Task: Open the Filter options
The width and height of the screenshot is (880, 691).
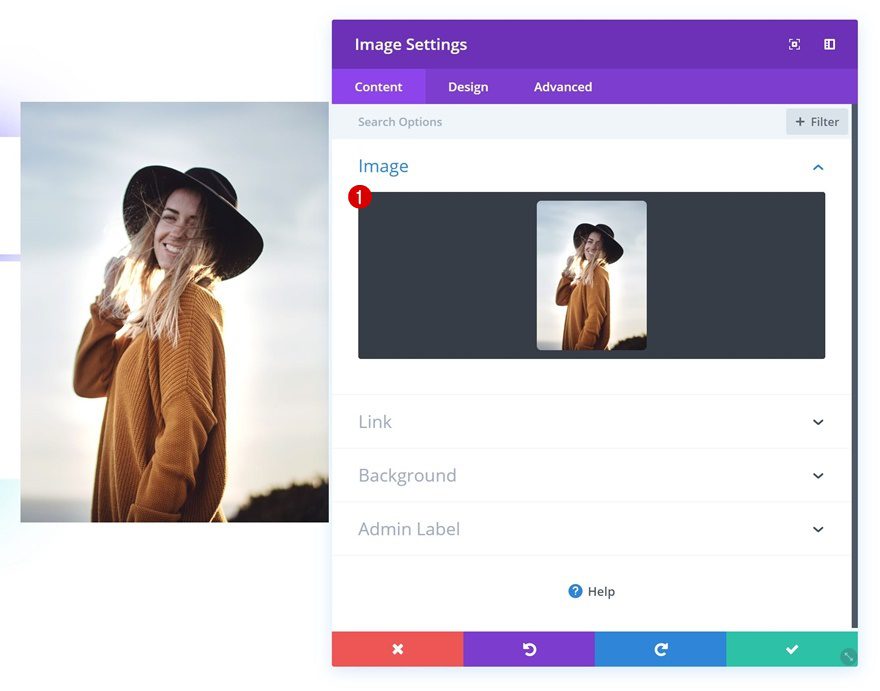Action: coord(816,121)
